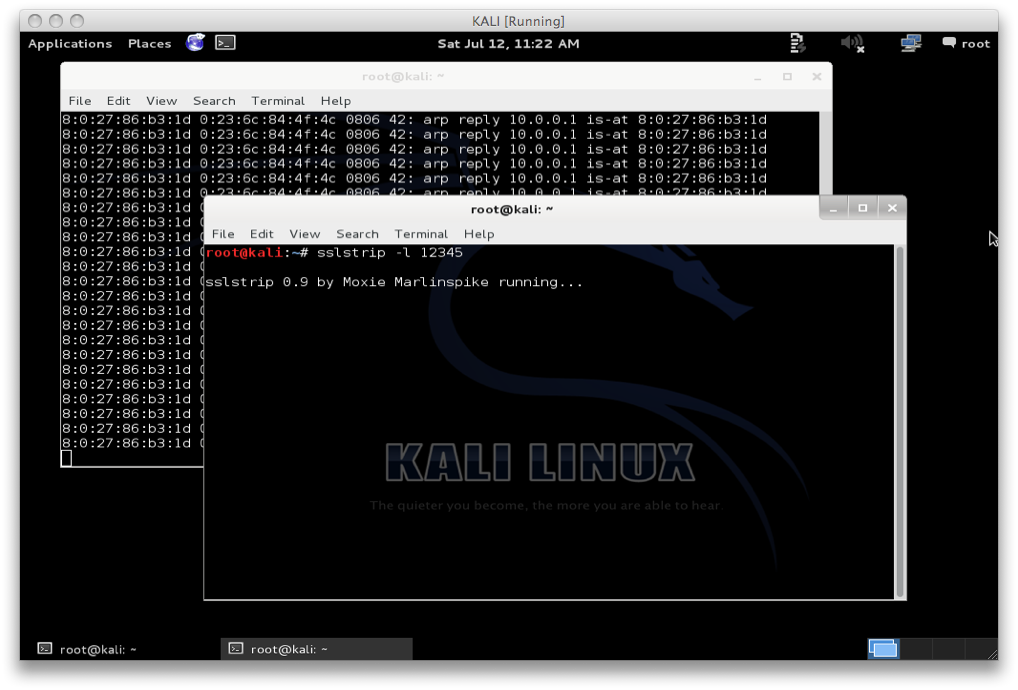1018x690 pixels.
Task: Open Edit menu in front terminal window
Action: 262,234
